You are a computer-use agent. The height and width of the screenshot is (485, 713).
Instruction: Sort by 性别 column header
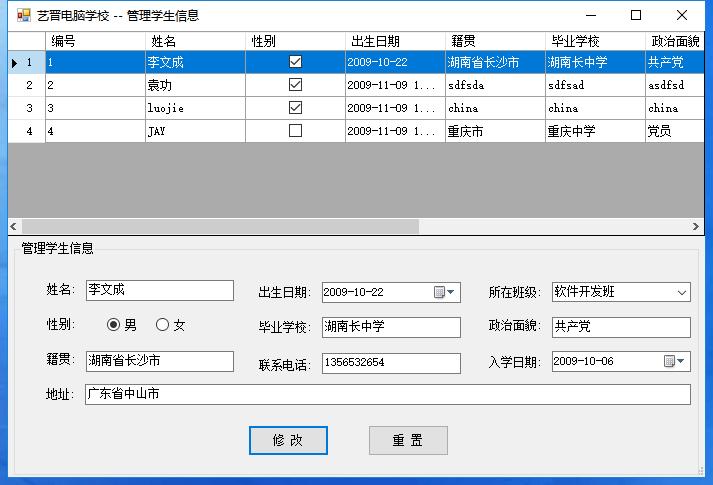(296, 41)
